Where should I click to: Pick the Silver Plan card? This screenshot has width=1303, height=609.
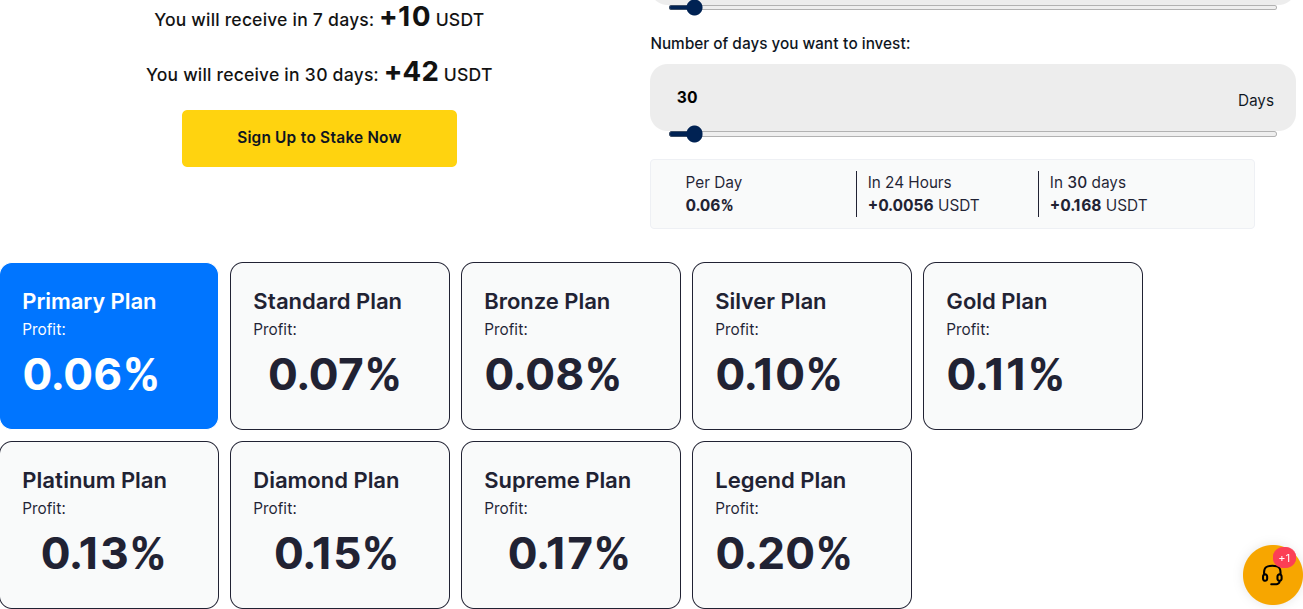802,346
